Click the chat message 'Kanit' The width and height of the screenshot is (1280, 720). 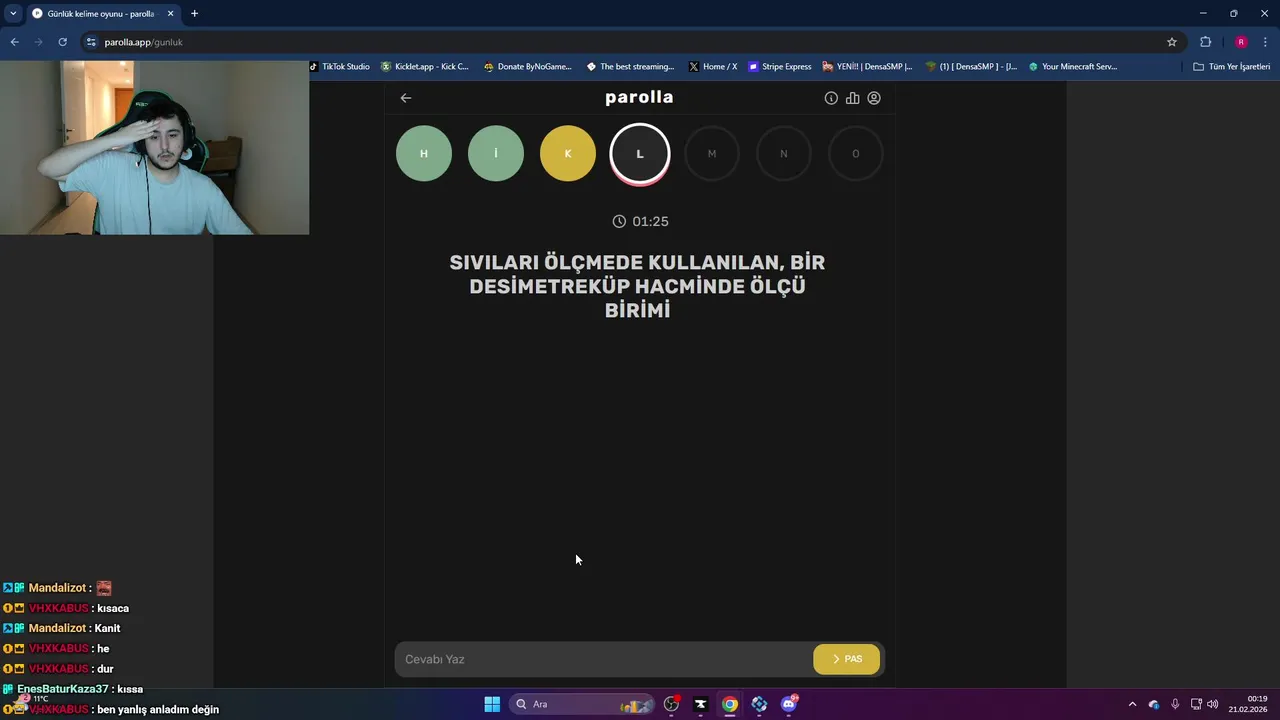107,628
